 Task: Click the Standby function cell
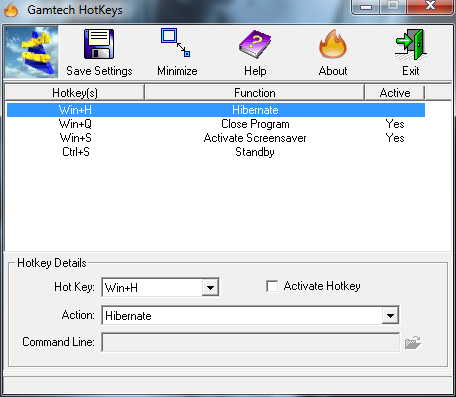255,152
